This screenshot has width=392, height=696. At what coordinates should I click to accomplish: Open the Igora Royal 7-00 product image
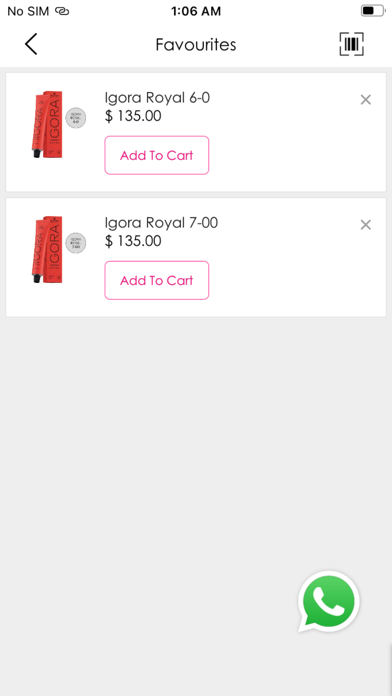coord(47,249)
